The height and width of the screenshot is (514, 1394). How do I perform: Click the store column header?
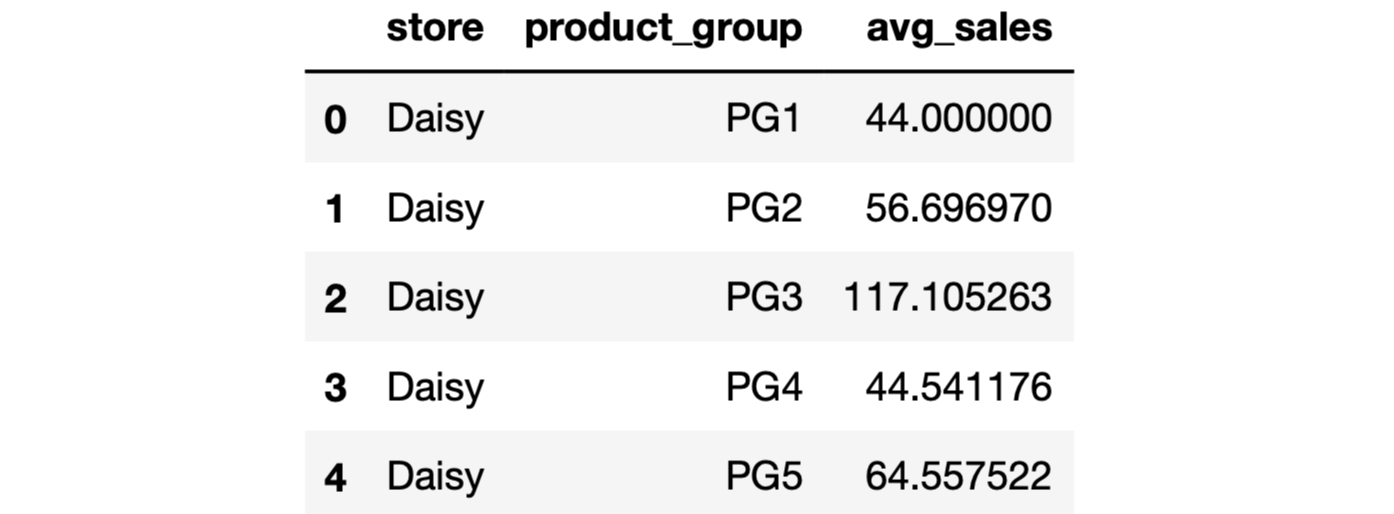pos(434,28)
